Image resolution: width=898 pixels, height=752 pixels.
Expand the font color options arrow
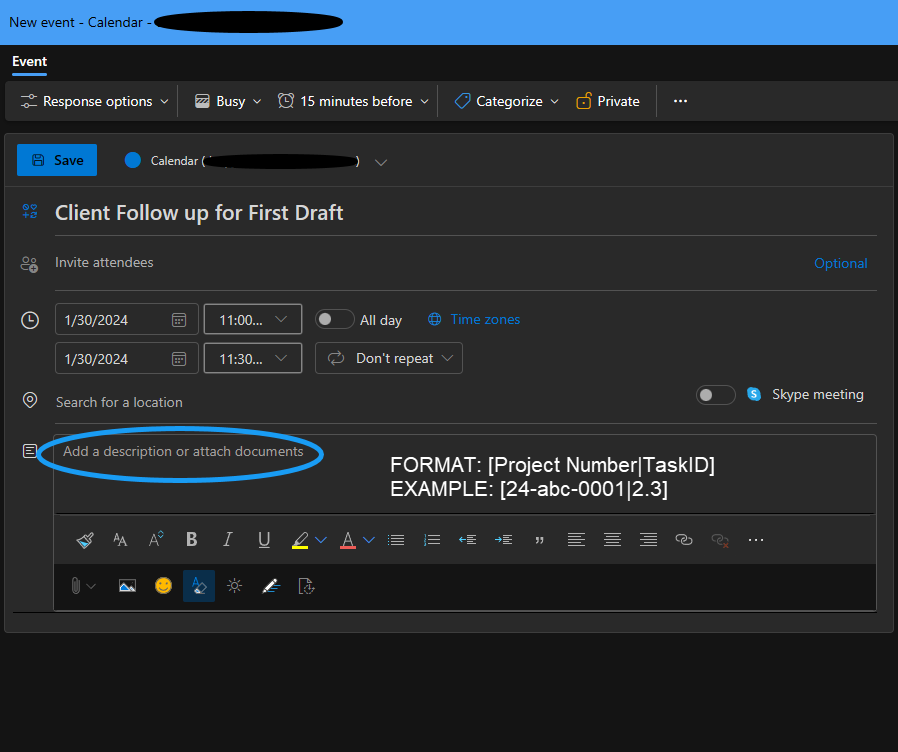coord(369,540)
